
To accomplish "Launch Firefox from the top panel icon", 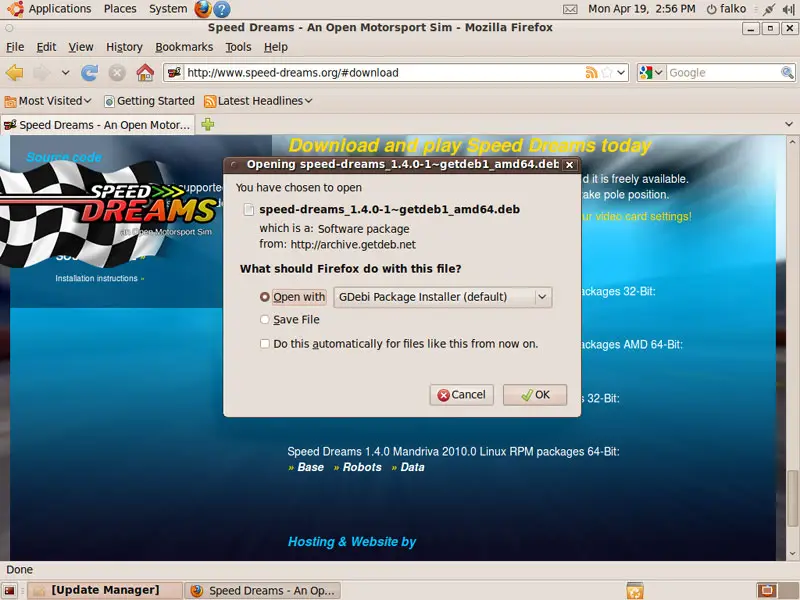I will [x=203, y=9].
